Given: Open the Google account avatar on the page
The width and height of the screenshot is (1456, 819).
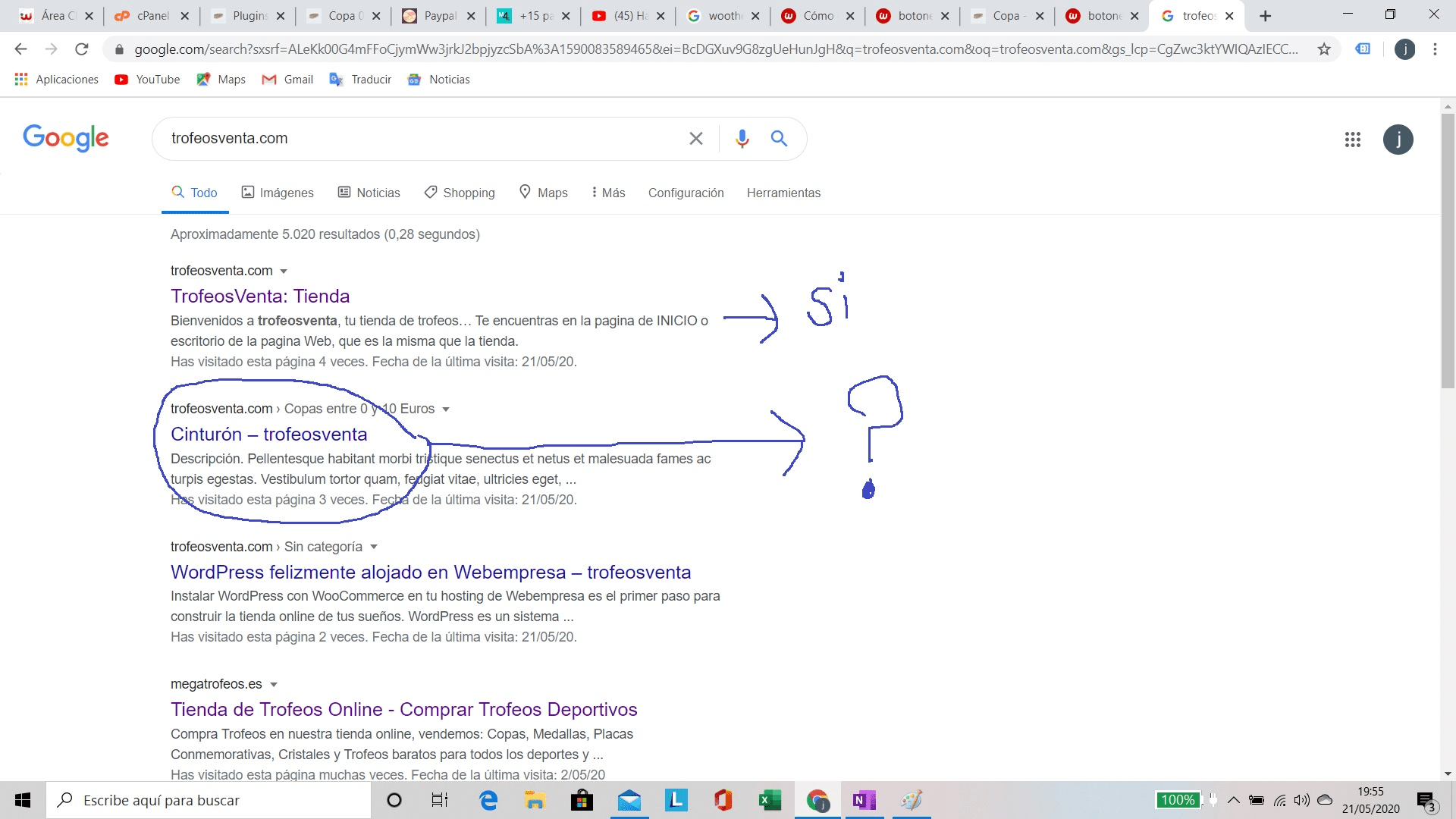Looking at the screenshot, I should [1398, 140].
